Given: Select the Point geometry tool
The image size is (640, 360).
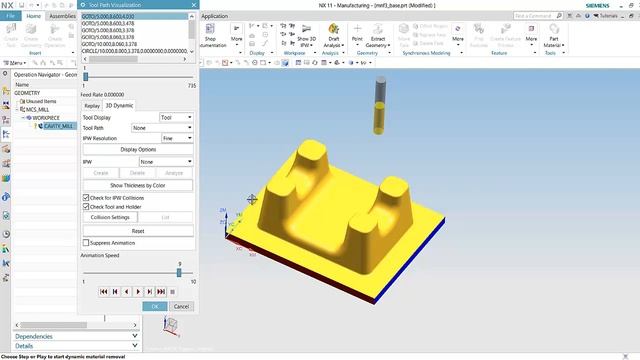Looking at the screenshot, I should pyautogui.click(x=357, y=33).
